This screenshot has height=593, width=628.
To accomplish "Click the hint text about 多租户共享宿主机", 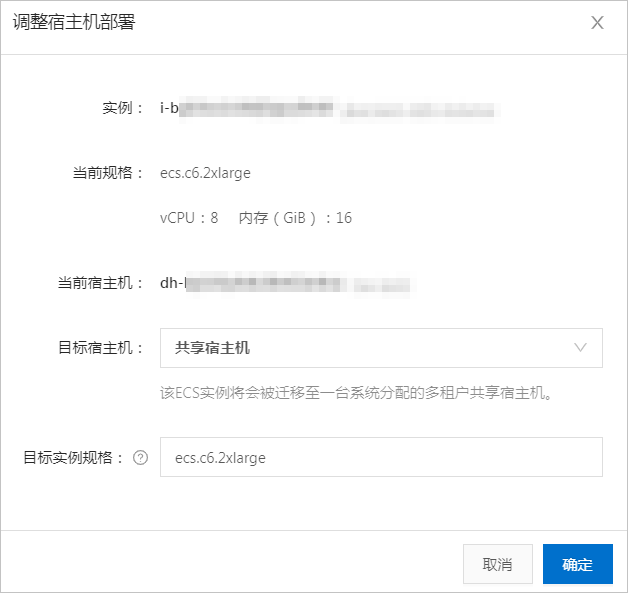I will click(356, 393).
